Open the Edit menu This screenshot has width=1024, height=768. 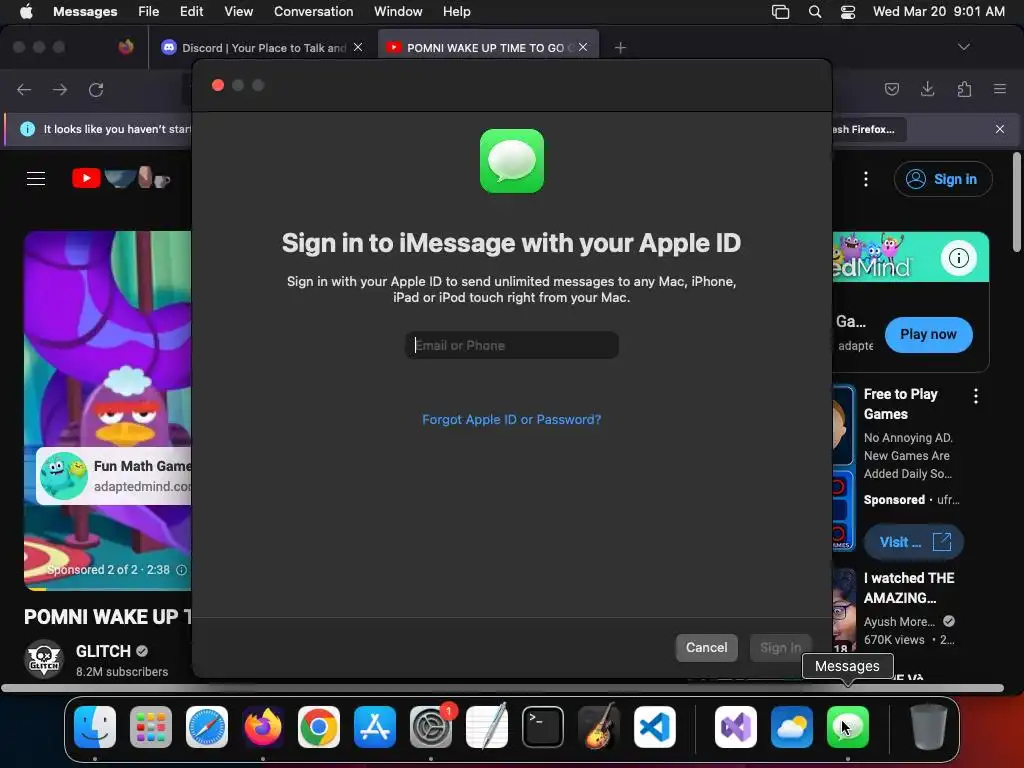click(x=191, y=12)
